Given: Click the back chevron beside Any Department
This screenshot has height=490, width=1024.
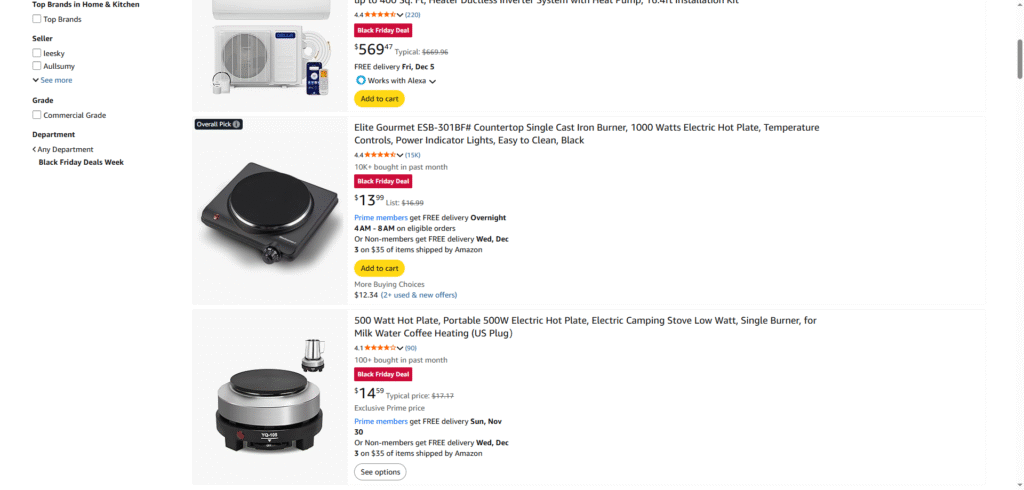Looking at the screenshot, I should point(34,149).
